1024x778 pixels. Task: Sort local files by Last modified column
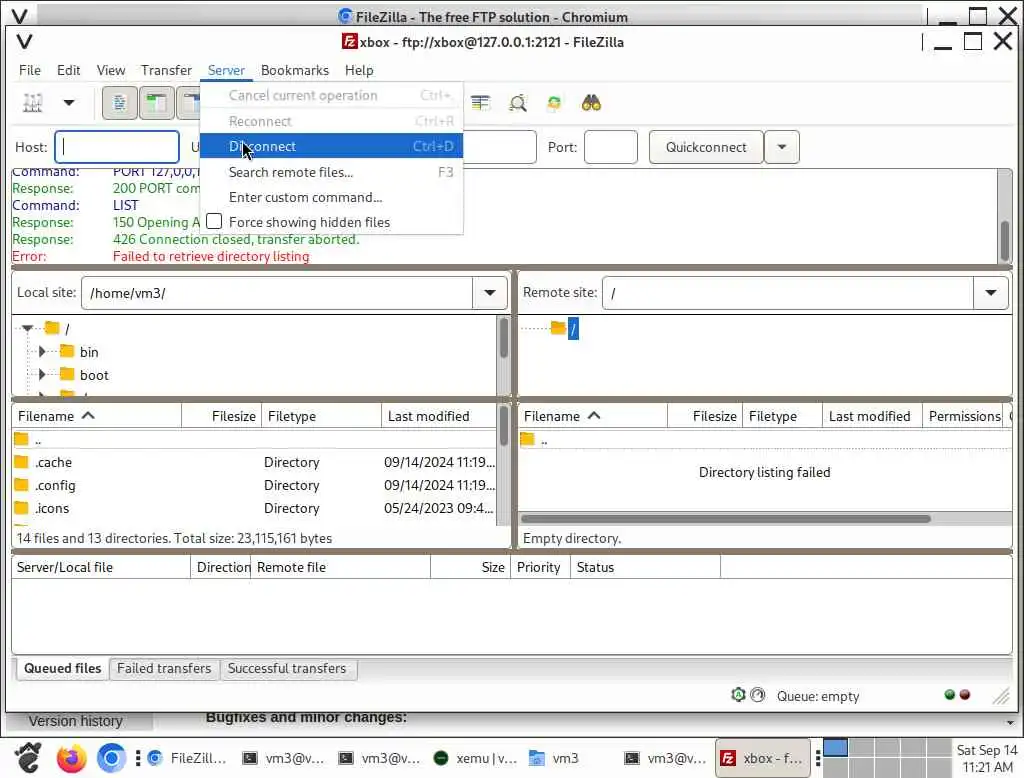tap(439, 416)
